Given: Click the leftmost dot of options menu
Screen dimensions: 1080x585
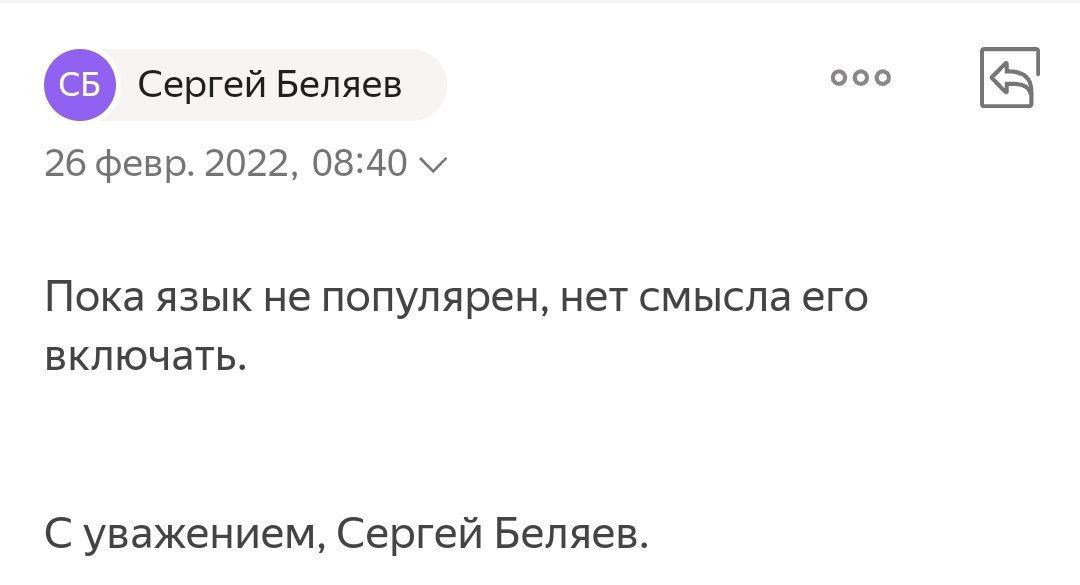Looking at the screenshot, I should pyautogui.click(x=840, y=78).
